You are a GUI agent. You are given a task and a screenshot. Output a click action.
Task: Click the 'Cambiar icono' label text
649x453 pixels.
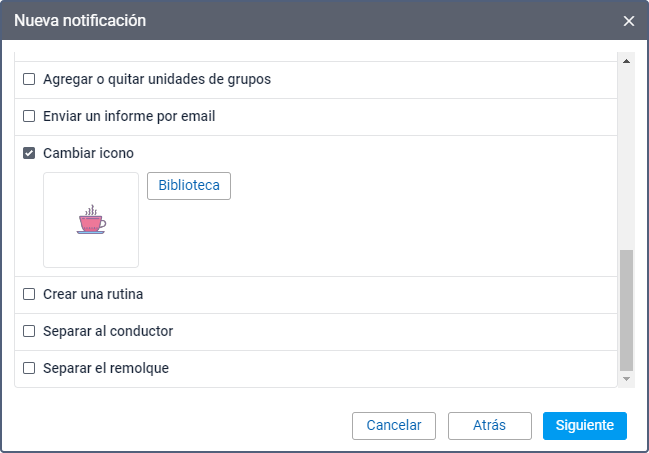pos(88,153)
